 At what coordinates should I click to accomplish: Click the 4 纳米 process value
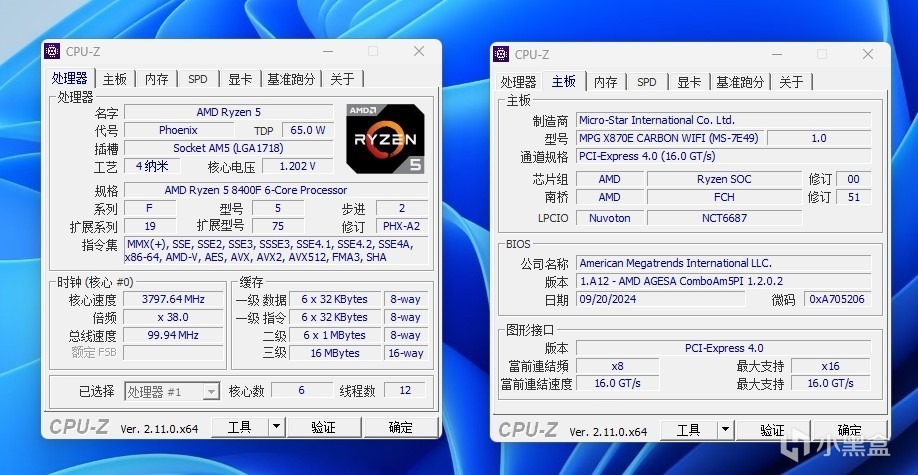point(152,166)
